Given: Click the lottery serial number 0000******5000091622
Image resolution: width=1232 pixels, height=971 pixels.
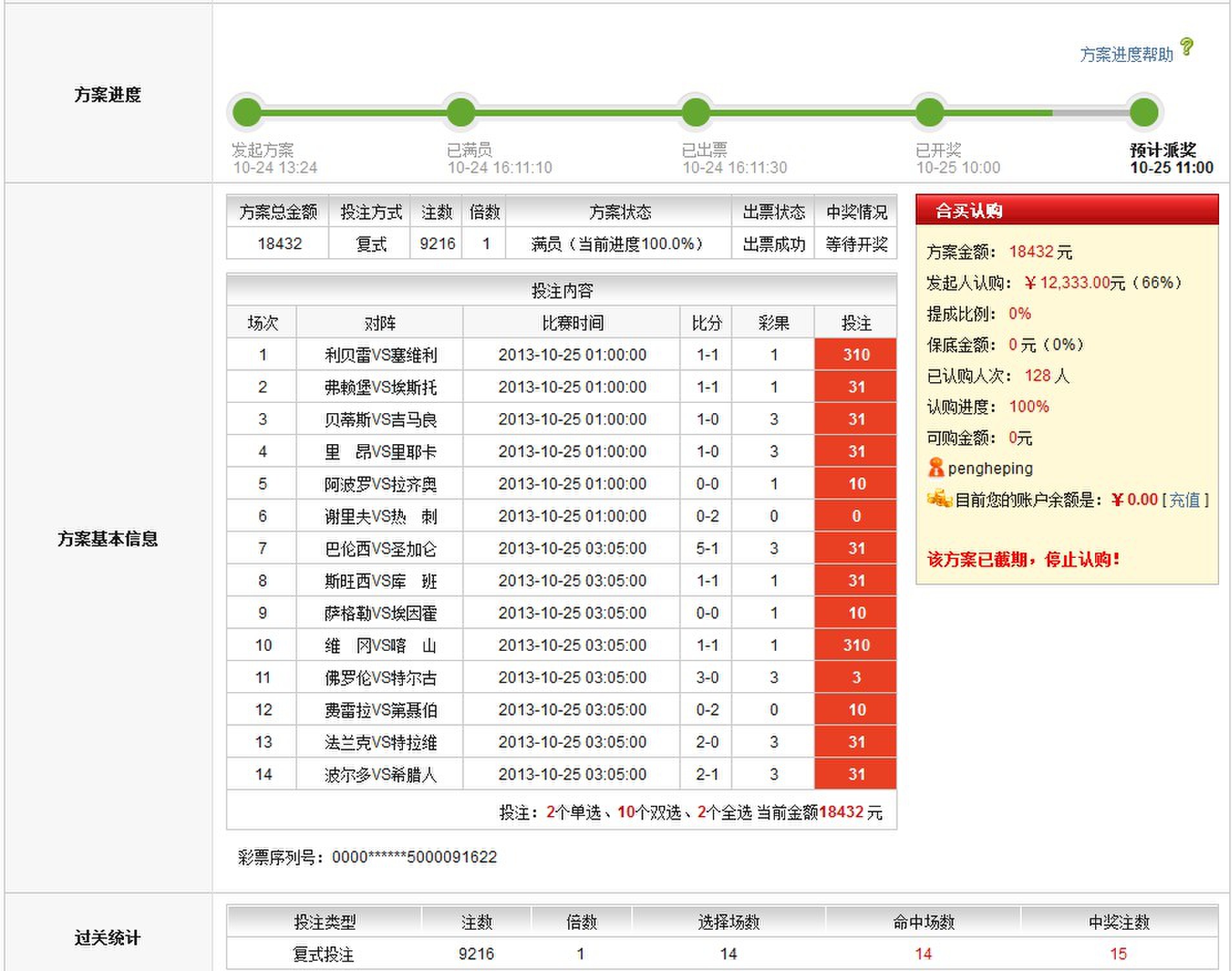Looking at the screenshot, I should pyautogui.click(x=414, y=857).
